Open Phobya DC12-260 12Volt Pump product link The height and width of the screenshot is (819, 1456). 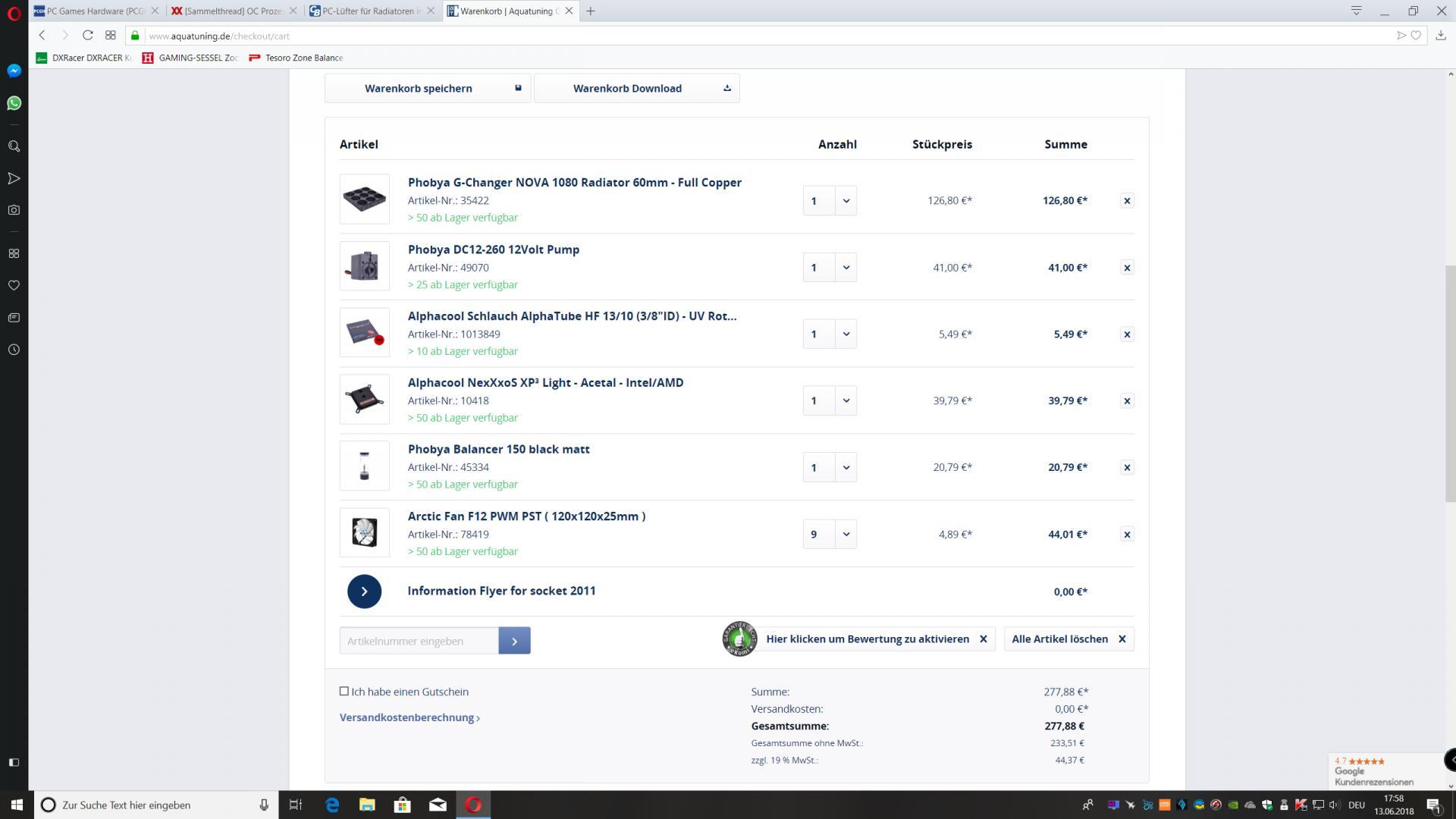[x=494, y=249]
